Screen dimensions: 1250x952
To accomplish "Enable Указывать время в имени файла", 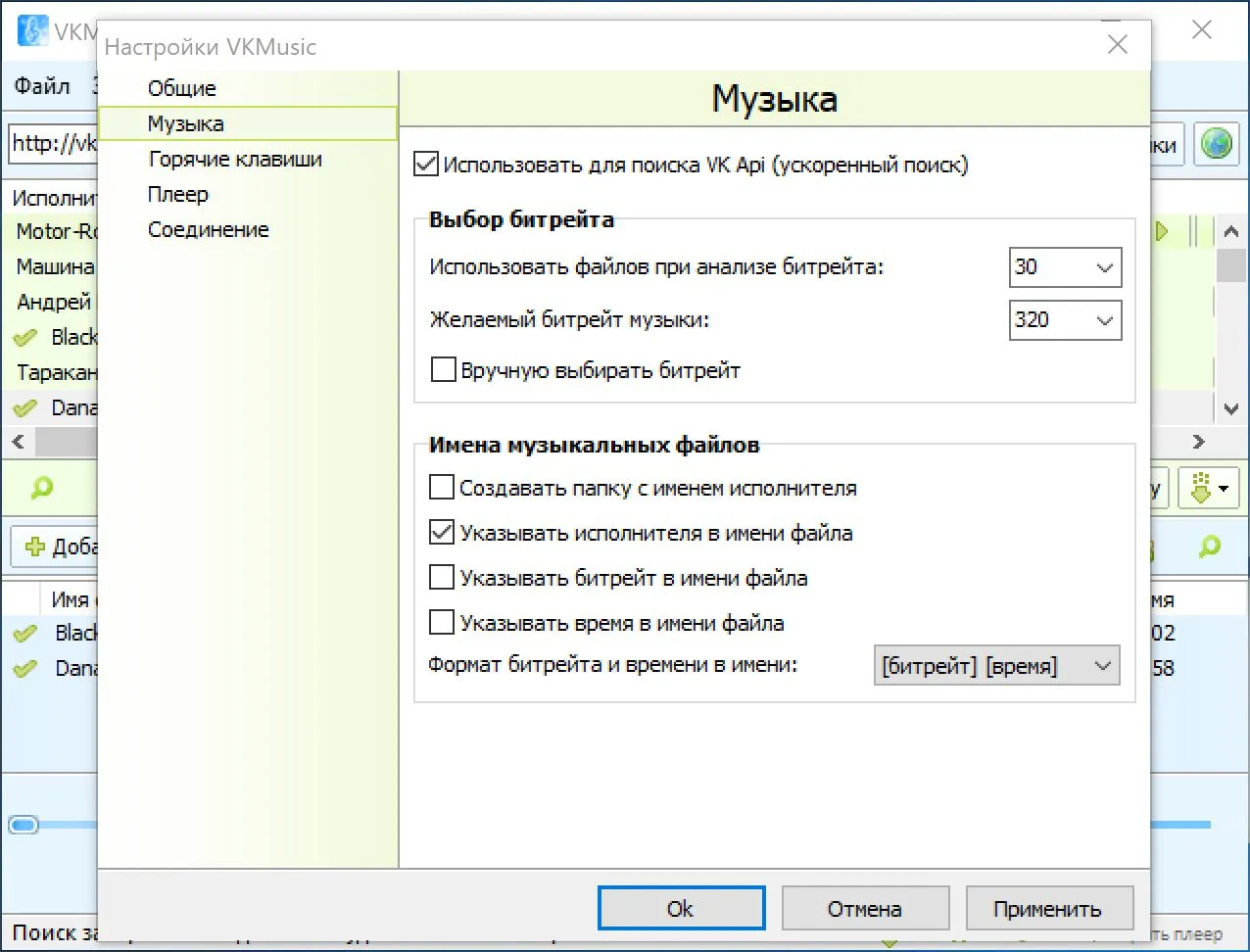I will point(442,623).
